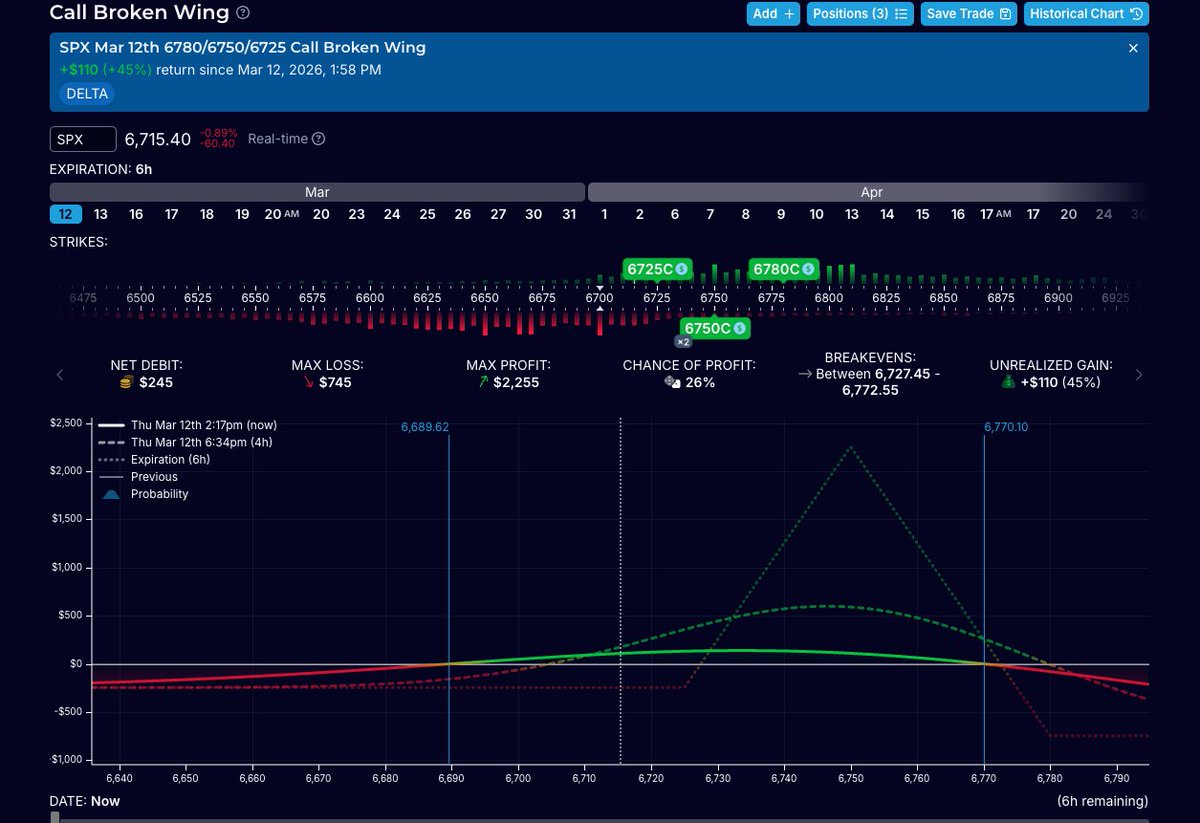Select expiration date 12 in March

pos(64,214)
